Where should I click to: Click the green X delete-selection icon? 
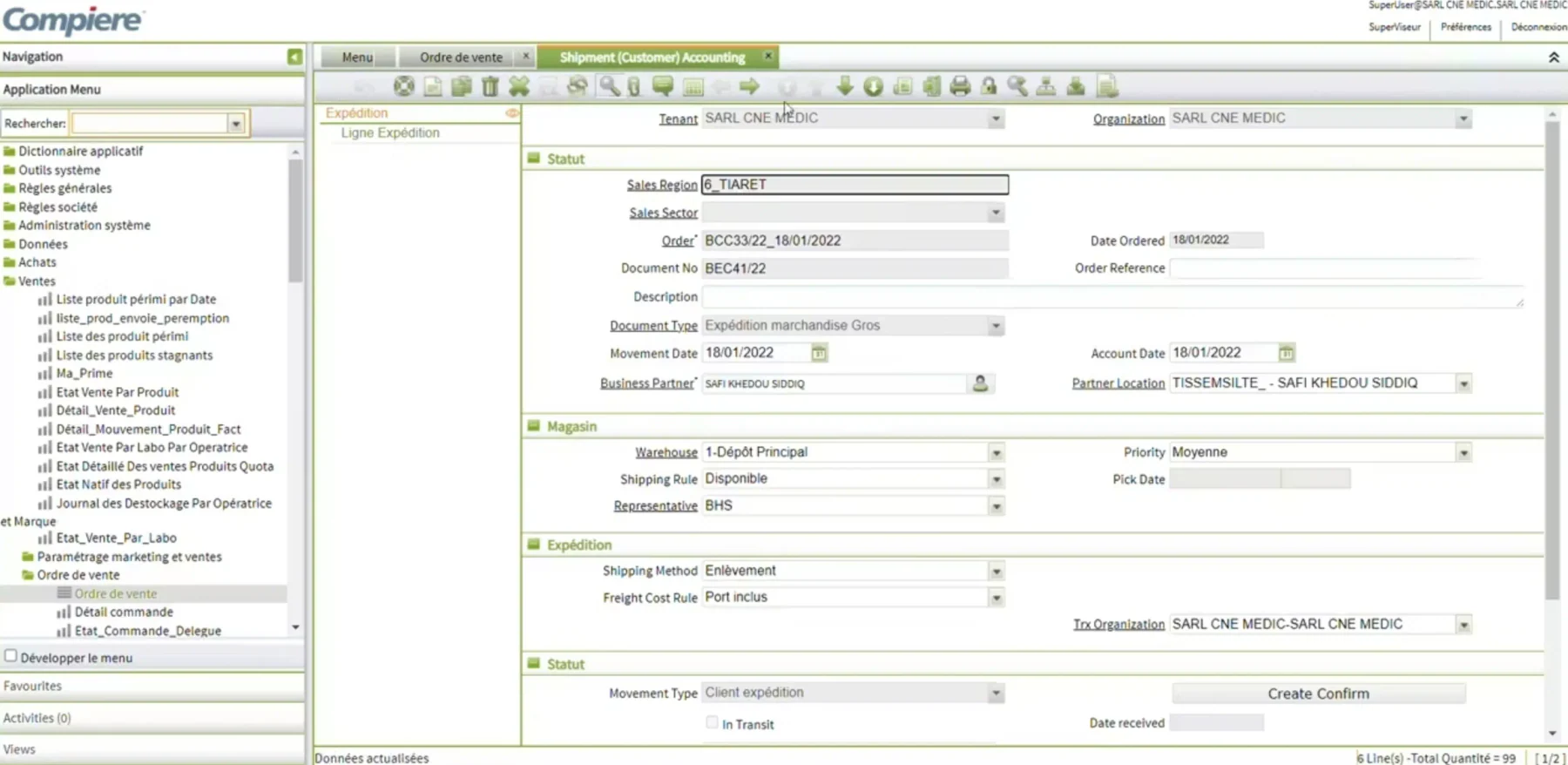(519, 86)
